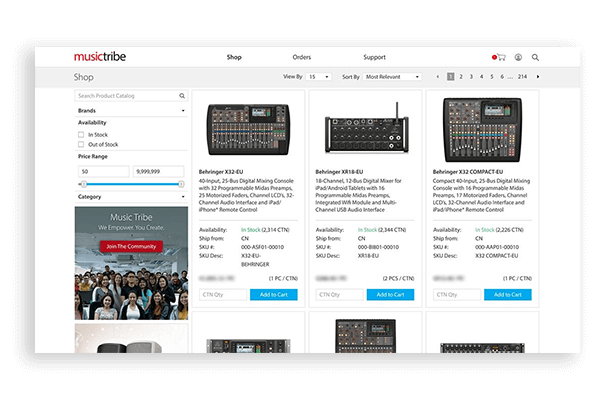
Task: Click SKU number 000-AAP01-00010
Action: (497, 247)
